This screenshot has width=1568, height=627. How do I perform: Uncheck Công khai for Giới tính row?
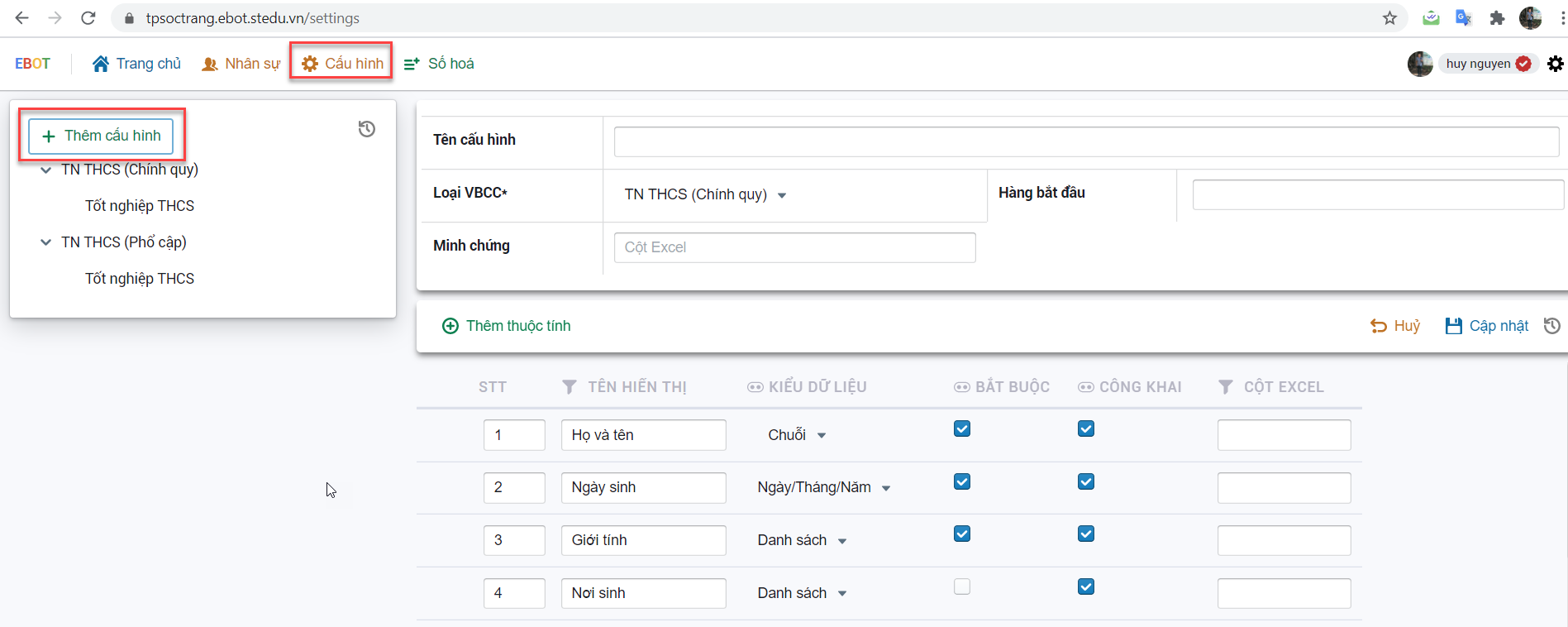coord(1085,534)
